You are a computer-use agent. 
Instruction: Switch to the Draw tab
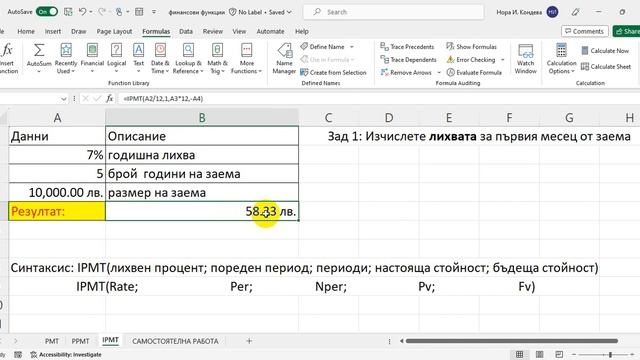(78, 31)
